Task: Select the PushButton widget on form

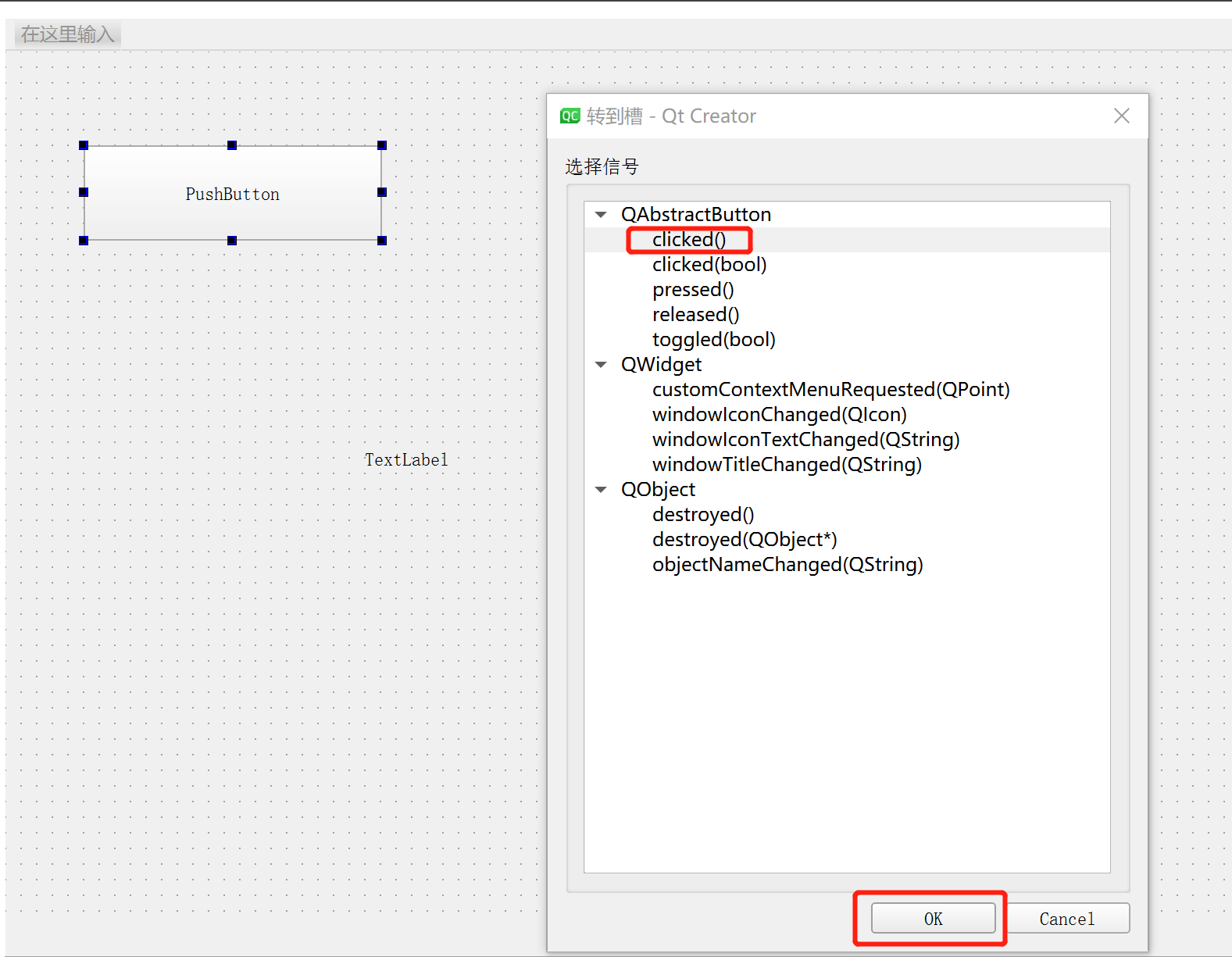Action: (233, 193)
